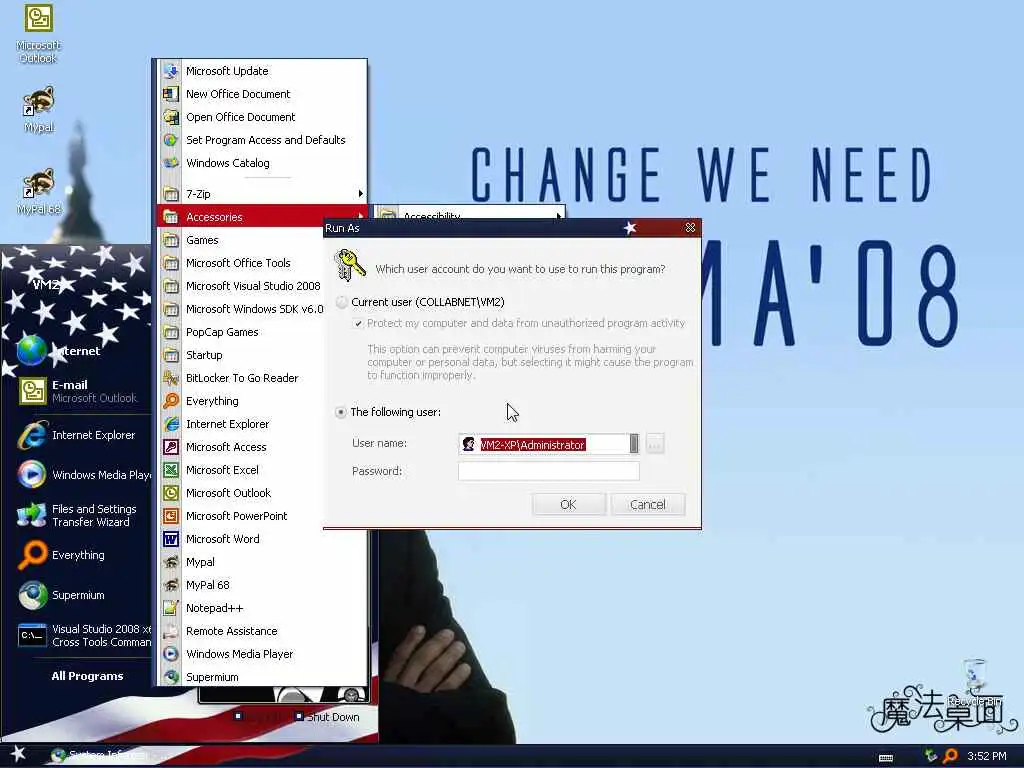The width and height of the screenshot is (1024, 768).
Task: Expand the 7-Zip submenu
Action: pyautogui.click(x=262, y=194)
